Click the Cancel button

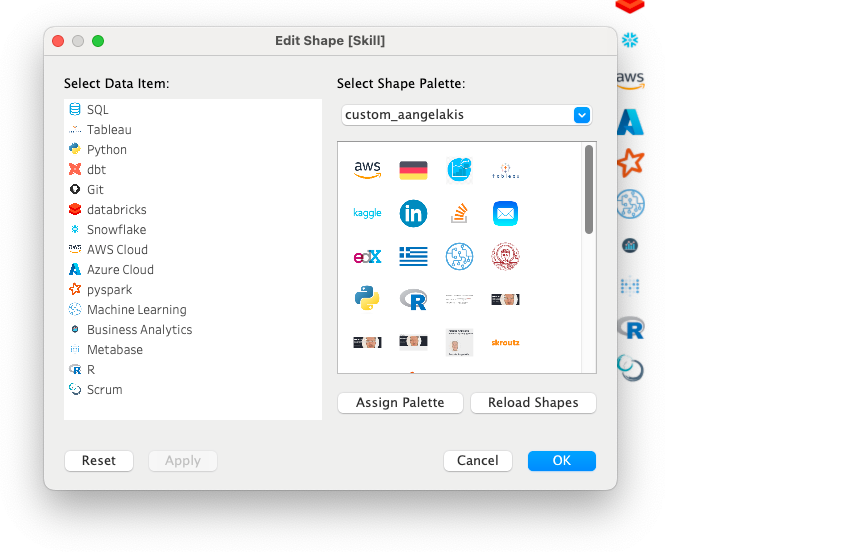[x=478, y=461]
